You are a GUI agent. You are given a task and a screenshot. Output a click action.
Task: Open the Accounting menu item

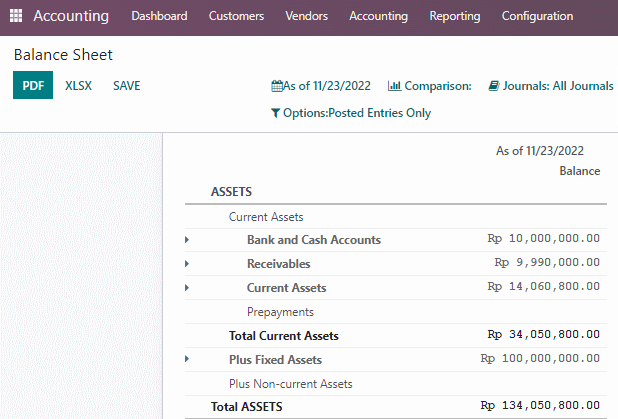pos(378,16)
